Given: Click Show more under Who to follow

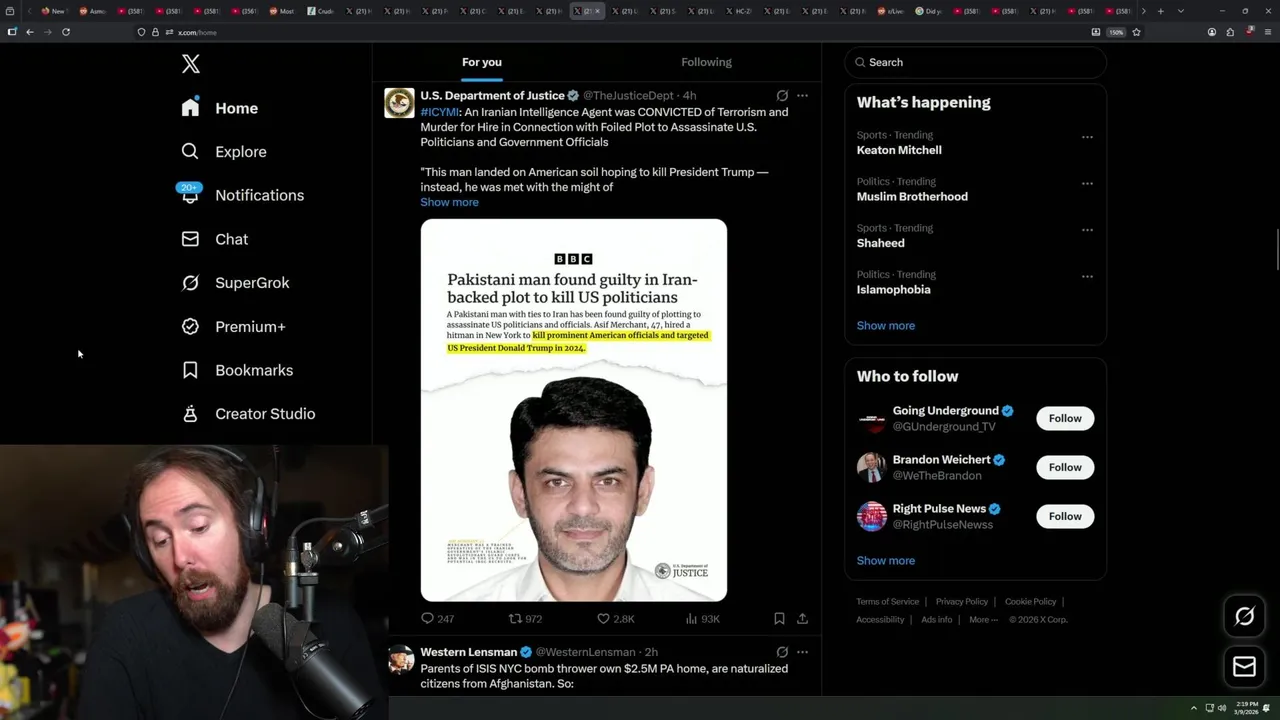Looking at the screenshot, I should [x=885, y=560].
